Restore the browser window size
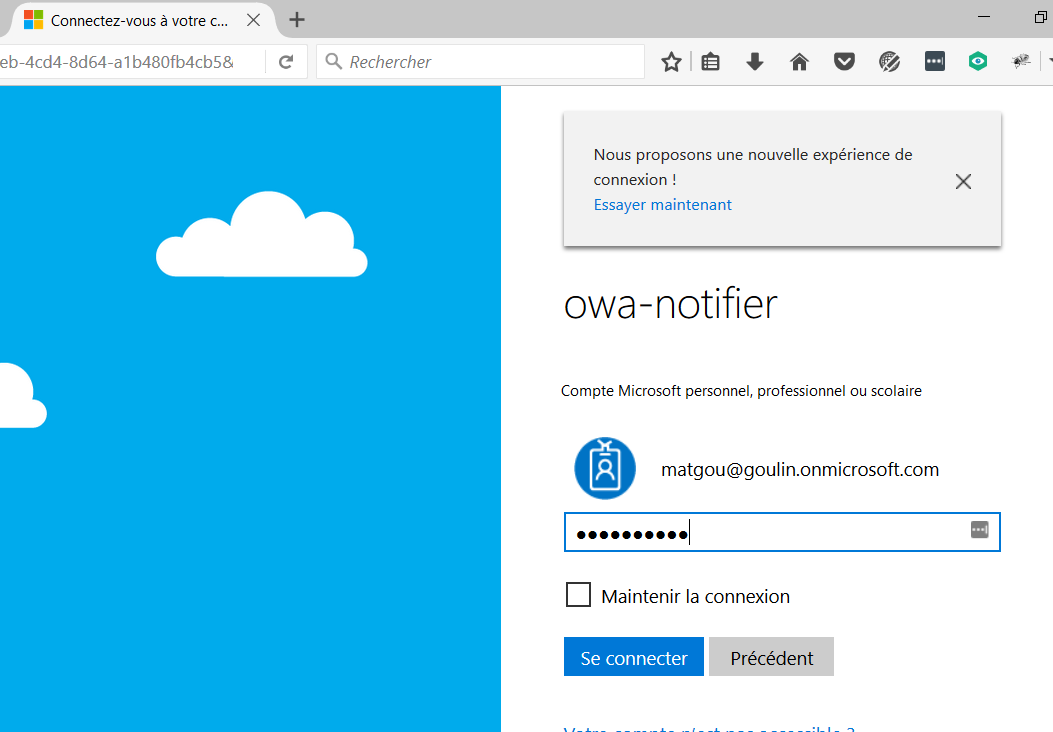Screen dimensions: 1053x732 coord(1041,17)
